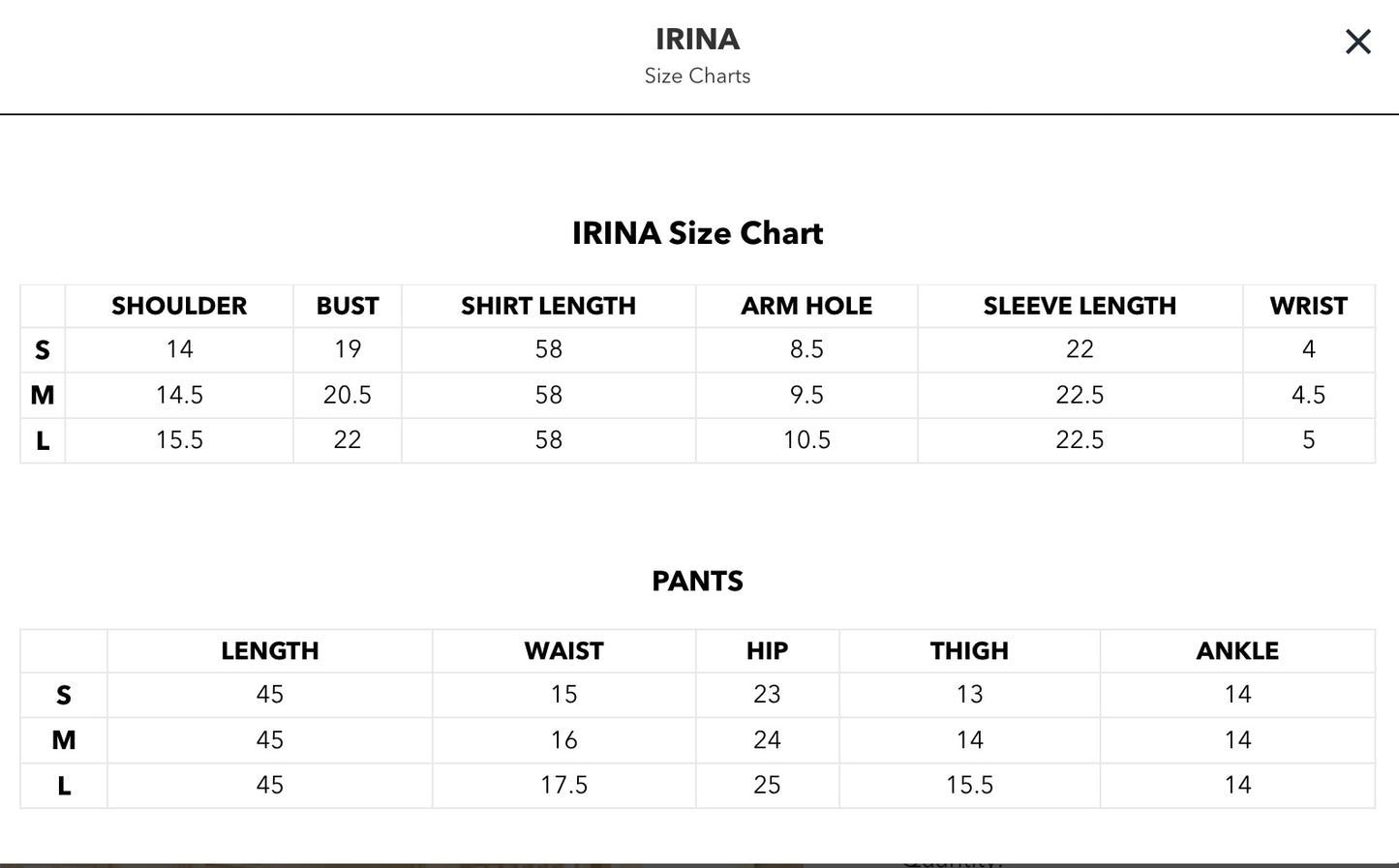Click the ARM HOLE column header

(806, 306)
